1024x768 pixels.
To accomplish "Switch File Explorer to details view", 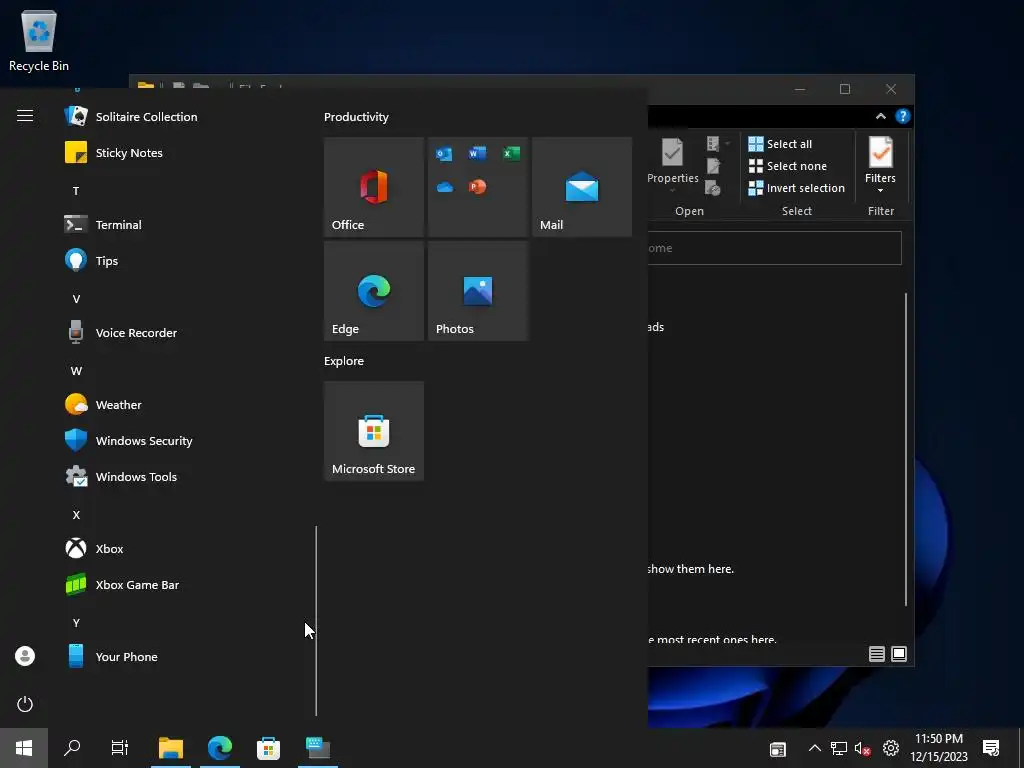I will pos(876,654).
